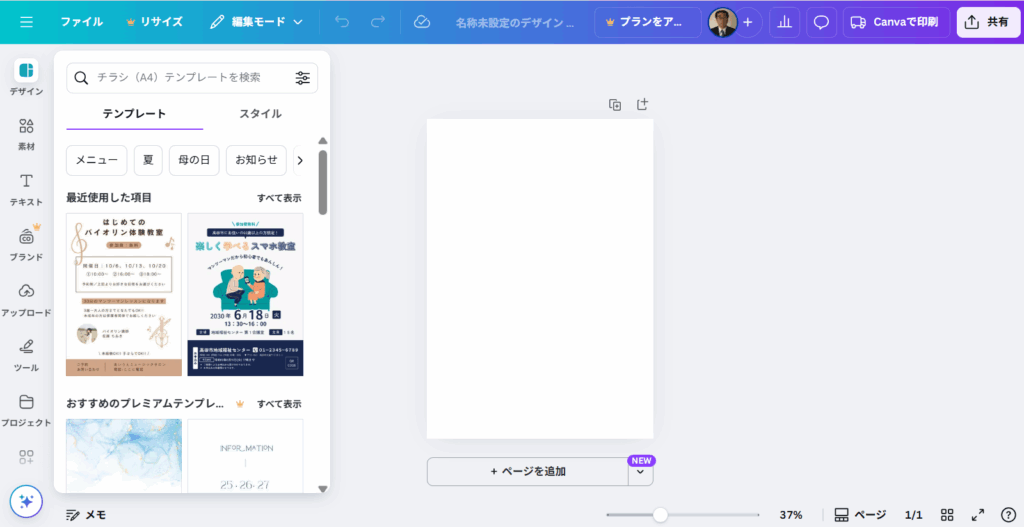
Task: Click the blank white canvas page
Action: pos(540,279)
